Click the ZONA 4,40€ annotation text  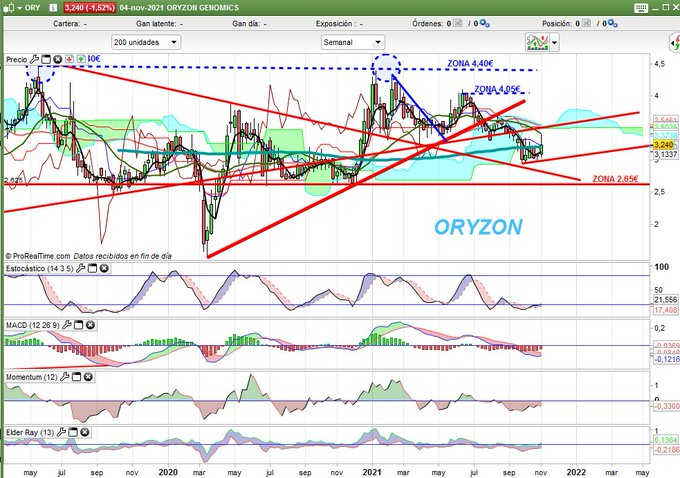(470, 63)
